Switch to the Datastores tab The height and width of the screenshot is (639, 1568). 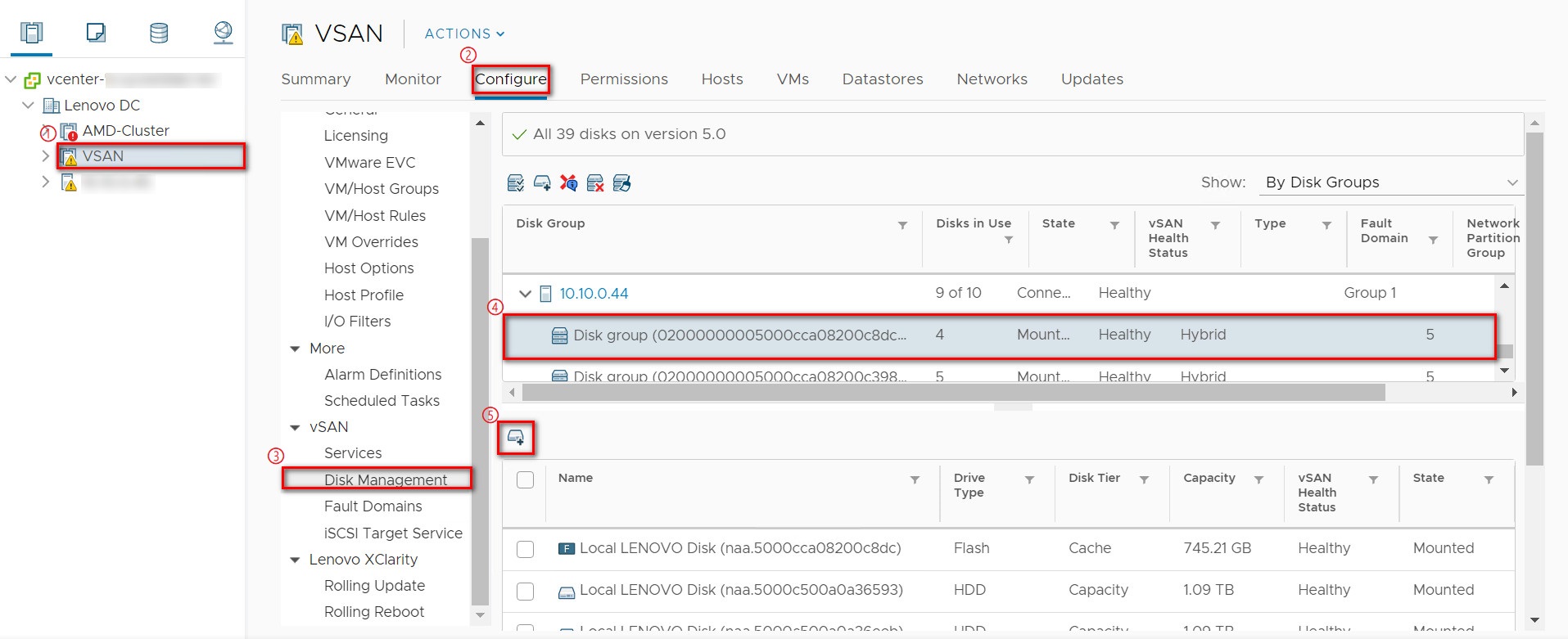point(883,79)
